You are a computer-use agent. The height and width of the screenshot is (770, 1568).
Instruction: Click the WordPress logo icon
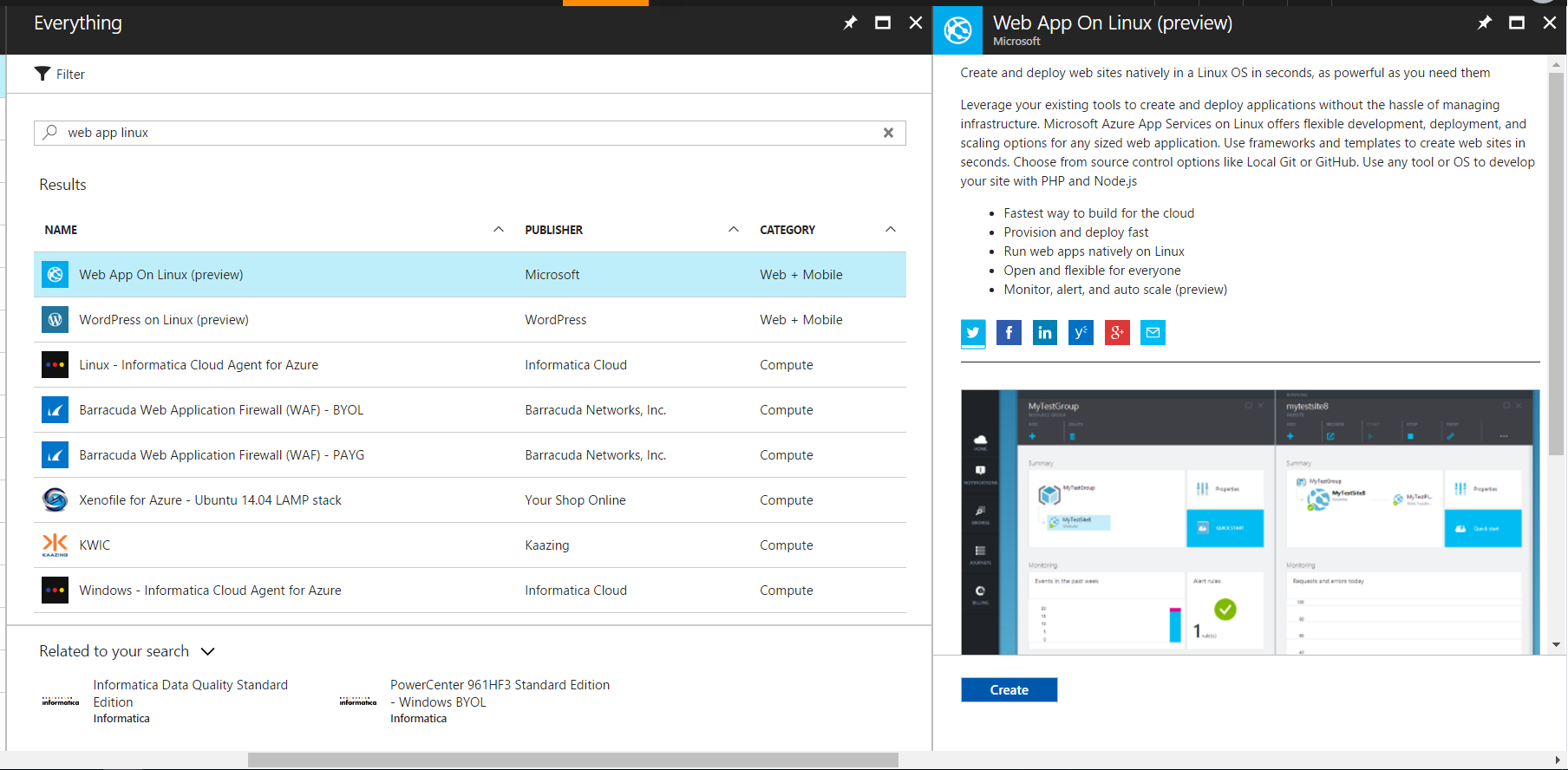pos(55,320)
